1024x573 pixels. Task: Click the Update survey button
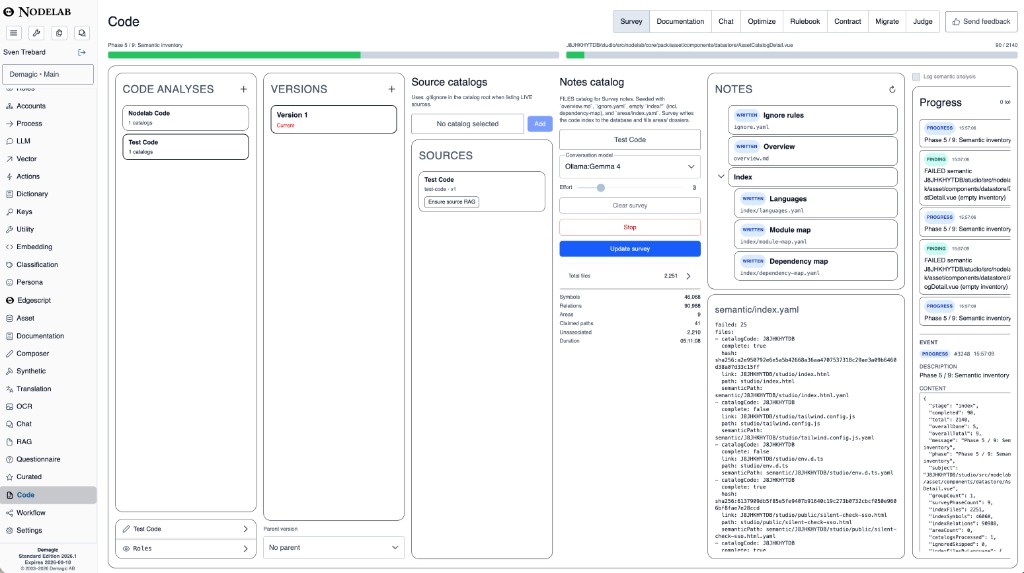click(630, 249)
